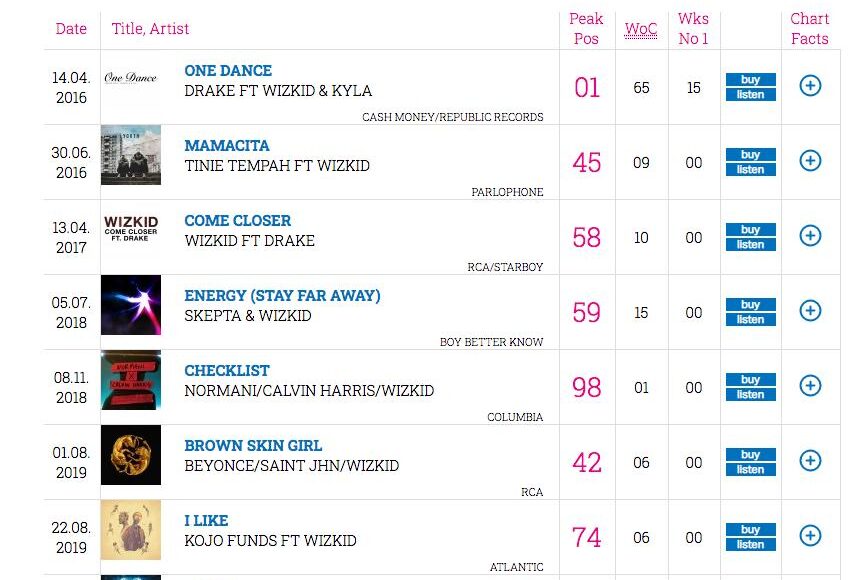
Task: Listen to Mamacita by Tinie Tempah
Action: pos(750,170)
